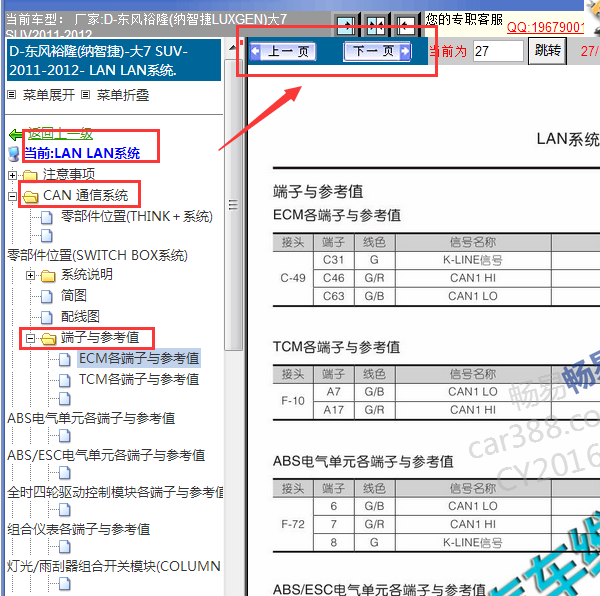The image size is (600, 596).
Task: Click the 菜单折叠 text
Action: [x=123, y=95]
